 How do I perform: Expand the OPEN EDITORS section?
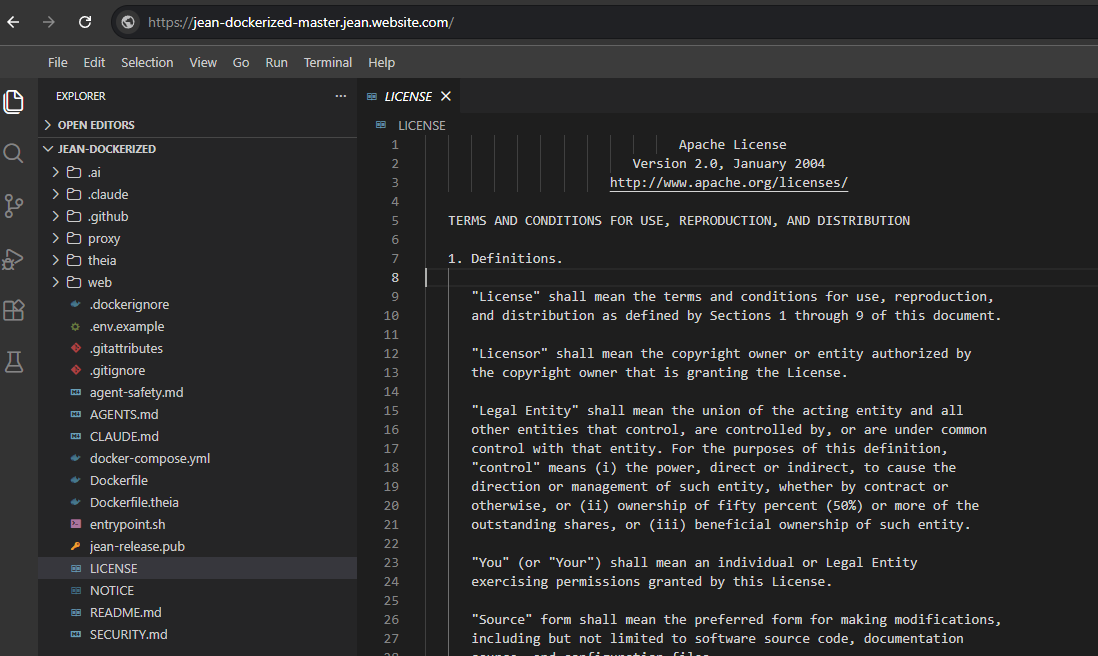click(x=48, y=125)
